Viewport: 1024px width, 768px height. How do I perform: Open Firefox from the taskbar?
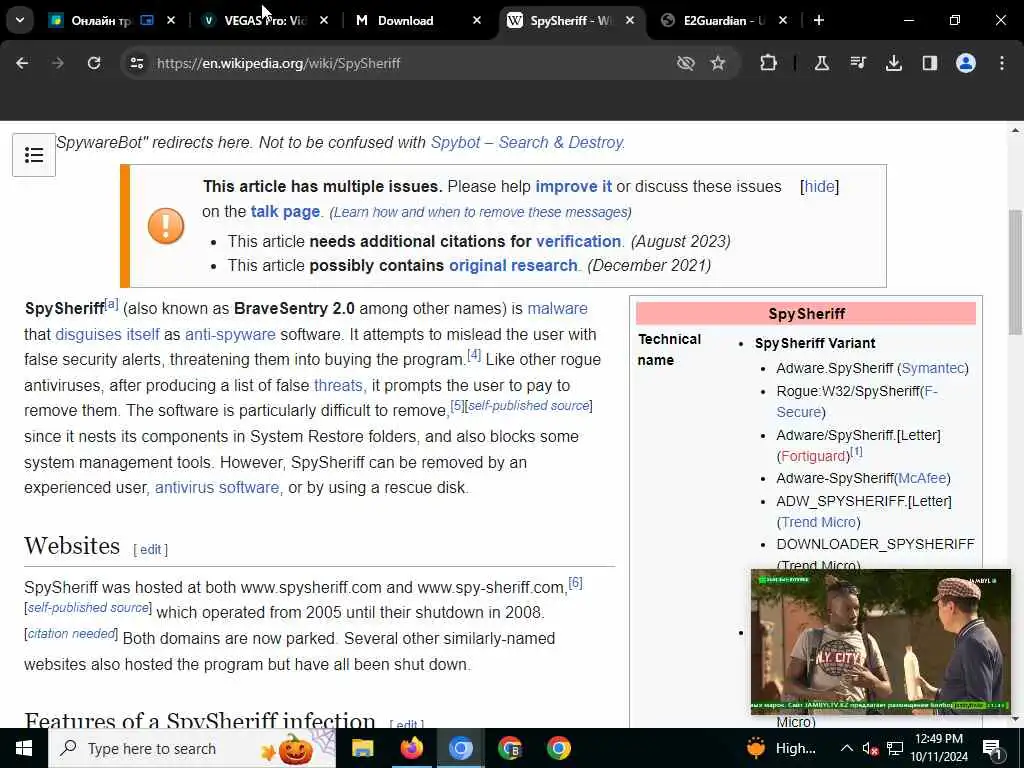point(411,748)
